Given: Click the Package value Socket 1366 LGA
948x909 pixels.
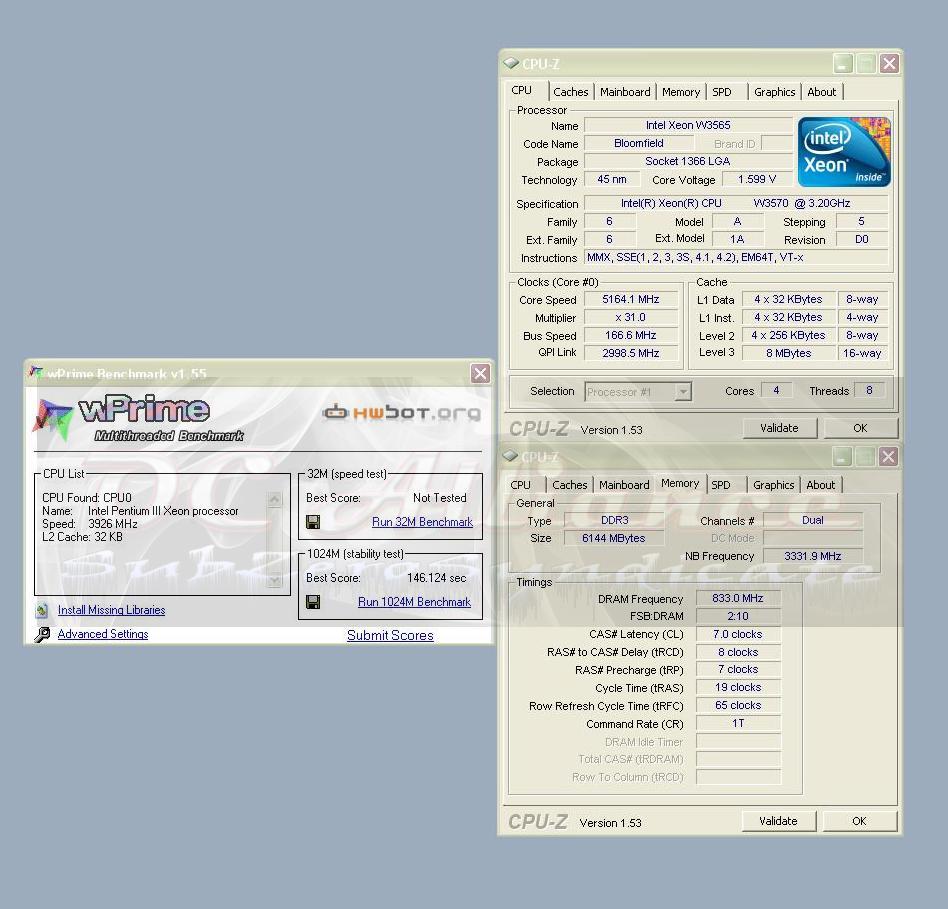Looking at the screenshot, I should [688, 161].
